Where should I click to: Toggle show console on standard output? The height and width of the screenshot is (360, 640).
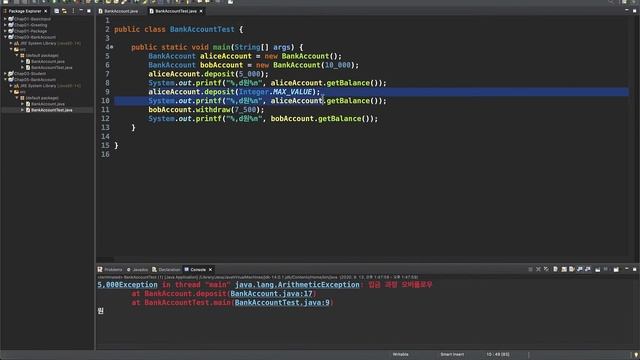[x=580, y=269]
